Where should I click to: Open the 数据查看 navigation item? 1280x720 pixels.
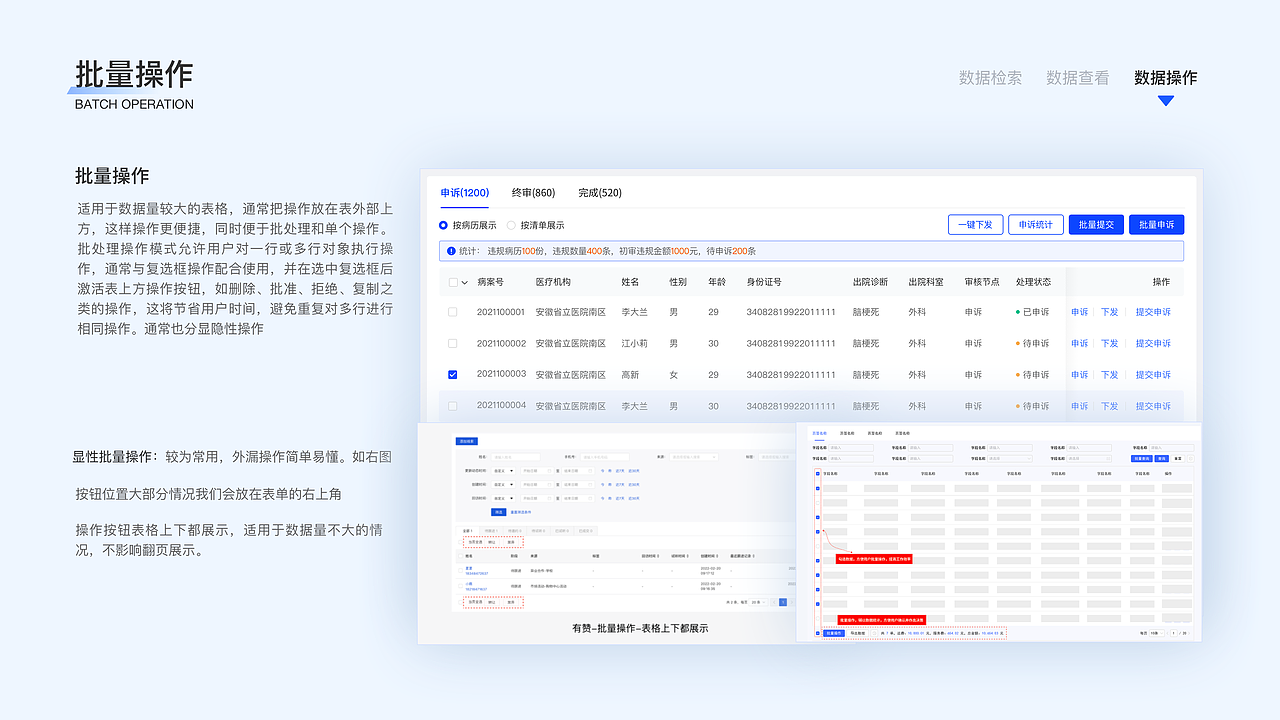click(1077, 78)
